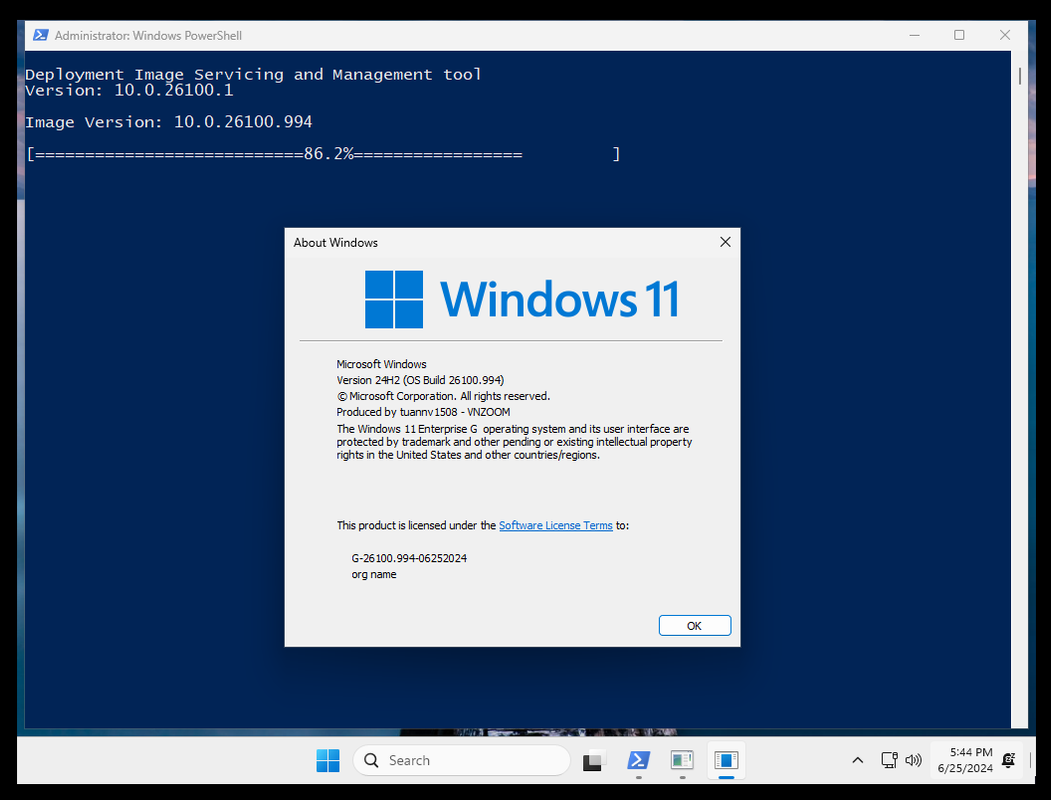
Task: Click the text 'Image Version: 10.0.26100.994'
Action: coord(169,122)
